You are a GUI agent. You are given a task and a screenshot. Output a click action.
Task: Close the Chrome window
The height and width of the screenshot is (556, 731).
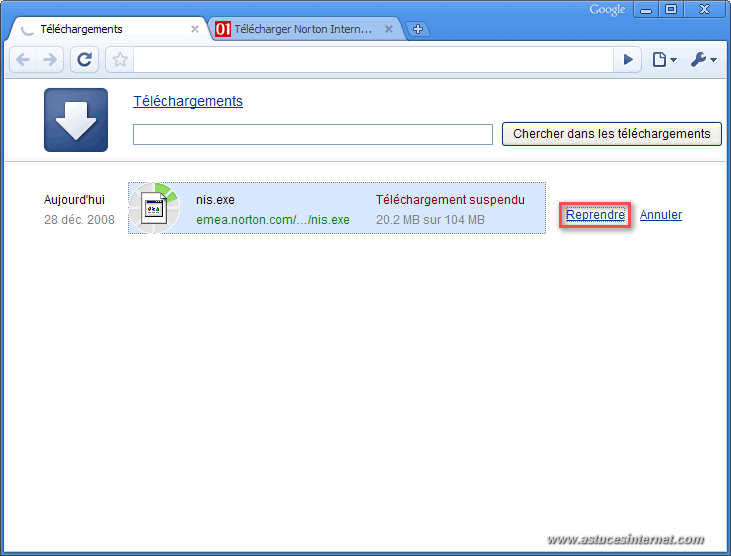[704, 9]
